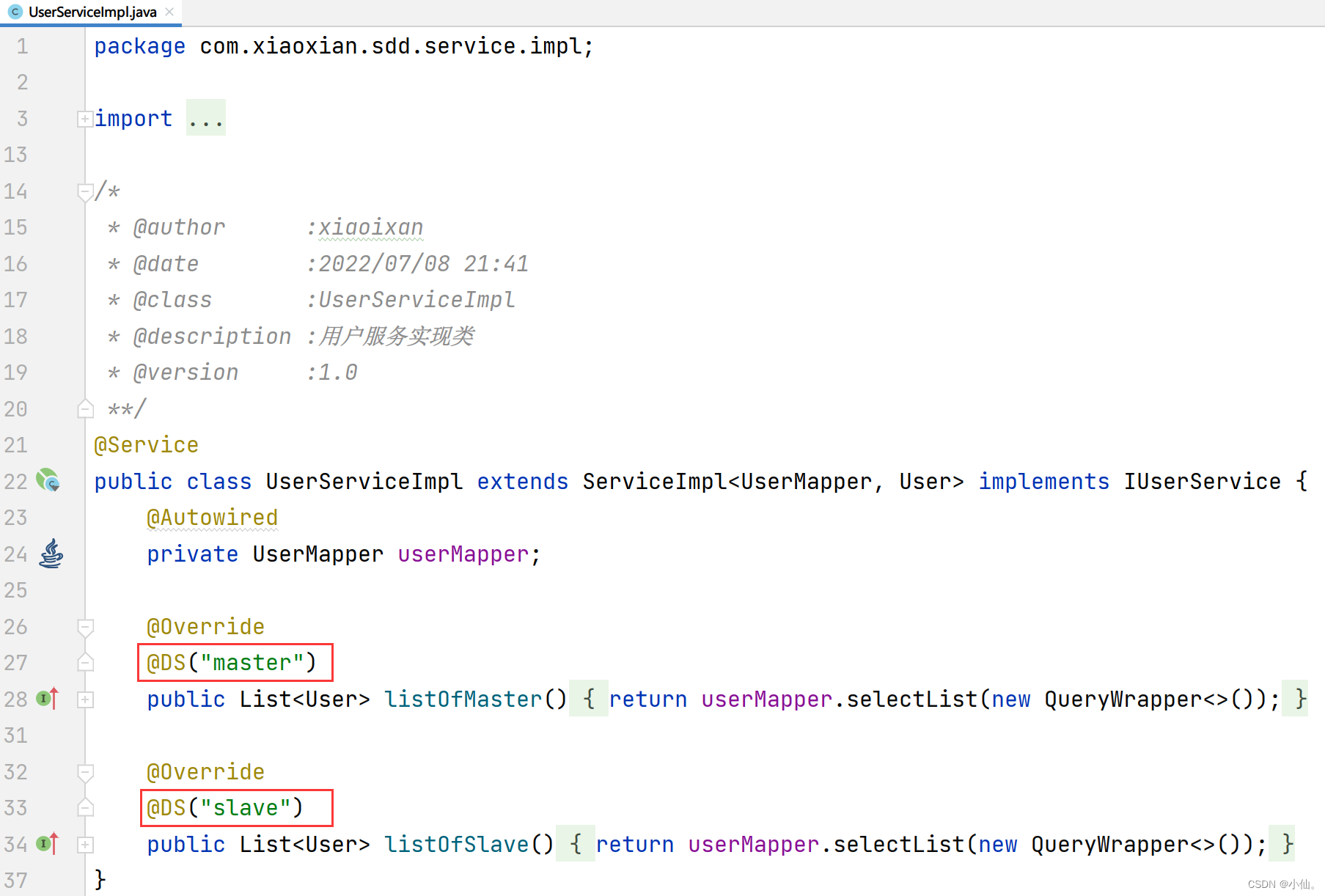Click the @Override annotation on line 32
Viewport: 1325px width, 896px height.
206,772
